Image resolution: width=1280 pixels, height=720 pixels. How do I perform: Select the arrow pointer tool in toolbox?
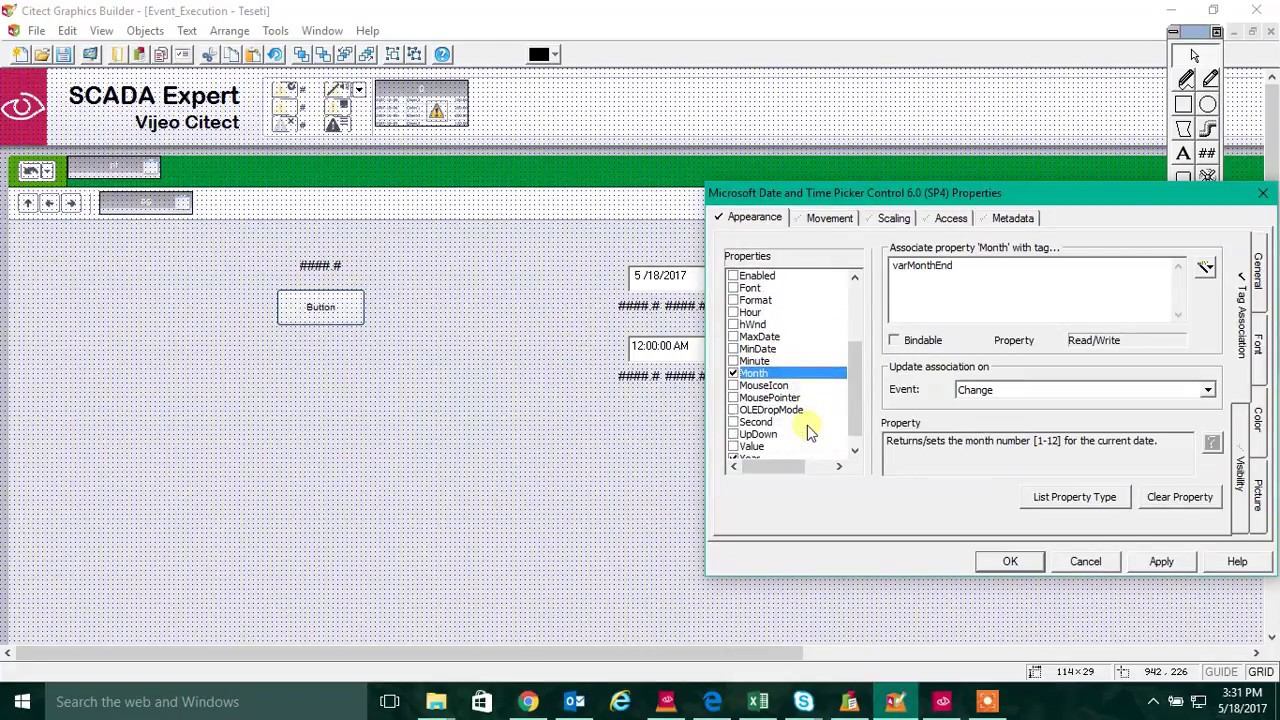point(1195,57)
